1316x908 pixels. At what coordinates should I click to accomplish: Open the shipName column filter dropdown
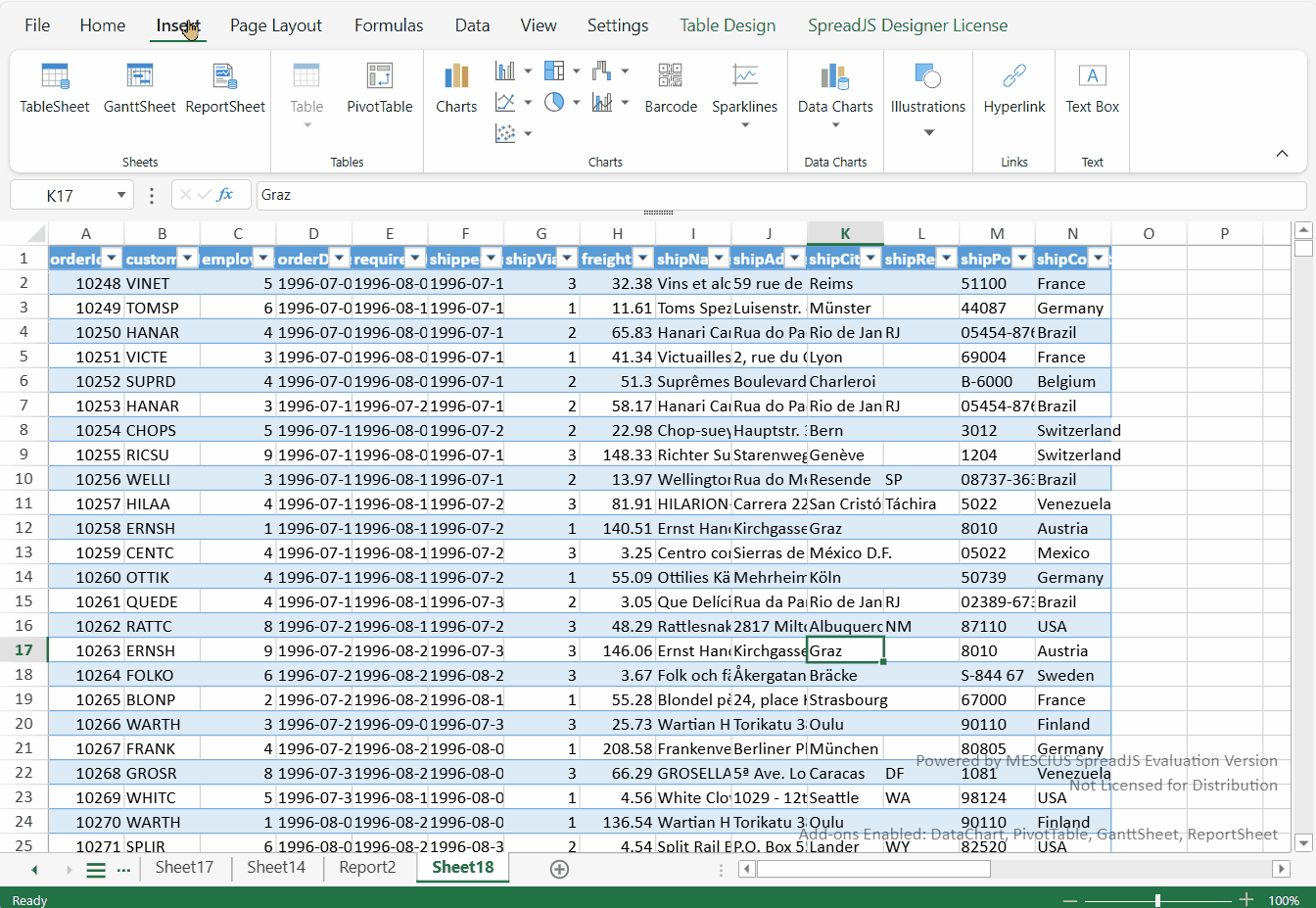(x=719, y=259)
